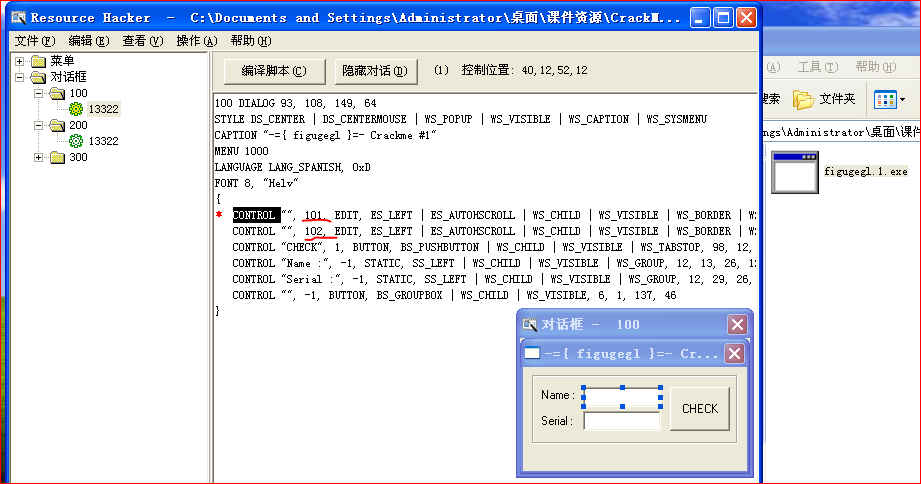Select tree item labeled 300

pyautogui.click(x=78, y=157)
